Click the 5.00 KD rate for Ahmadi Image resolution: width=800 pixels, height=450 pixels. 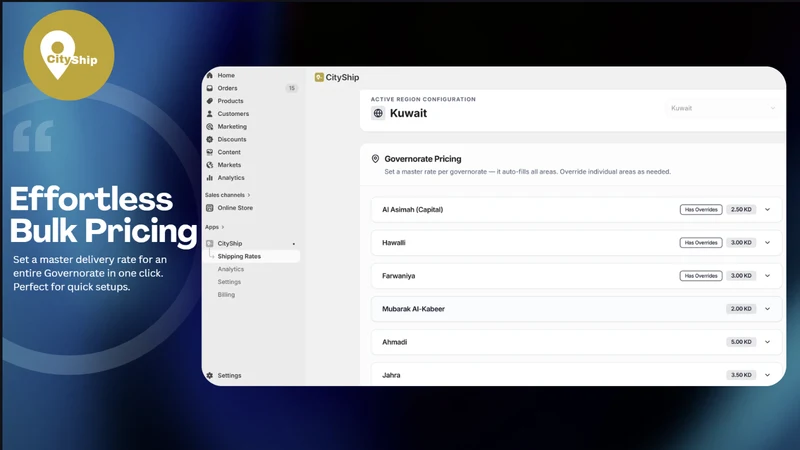(741, 342)
